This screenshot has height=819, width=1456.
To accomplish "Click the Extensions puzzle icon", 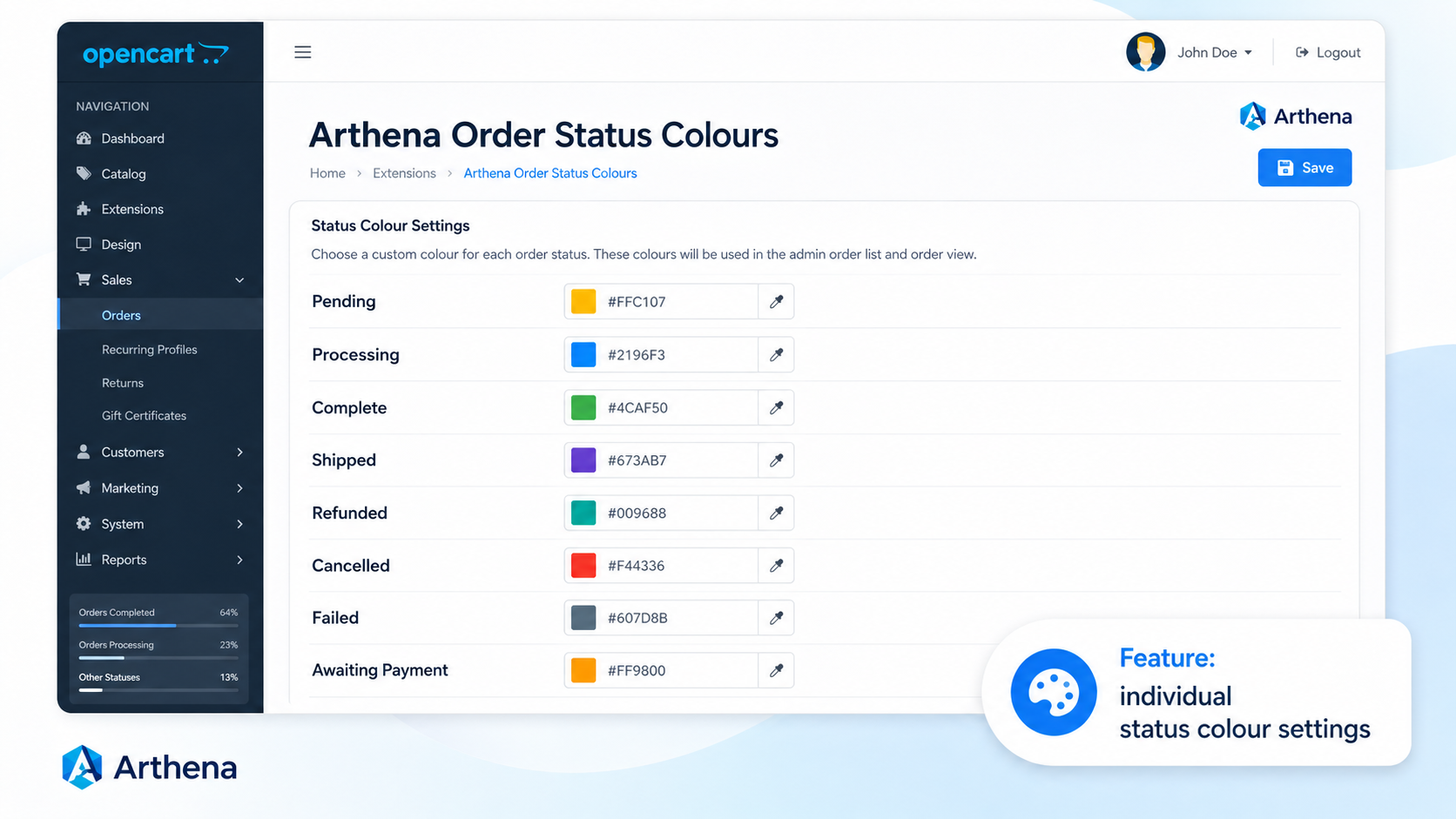I will [x=84, y=209].
